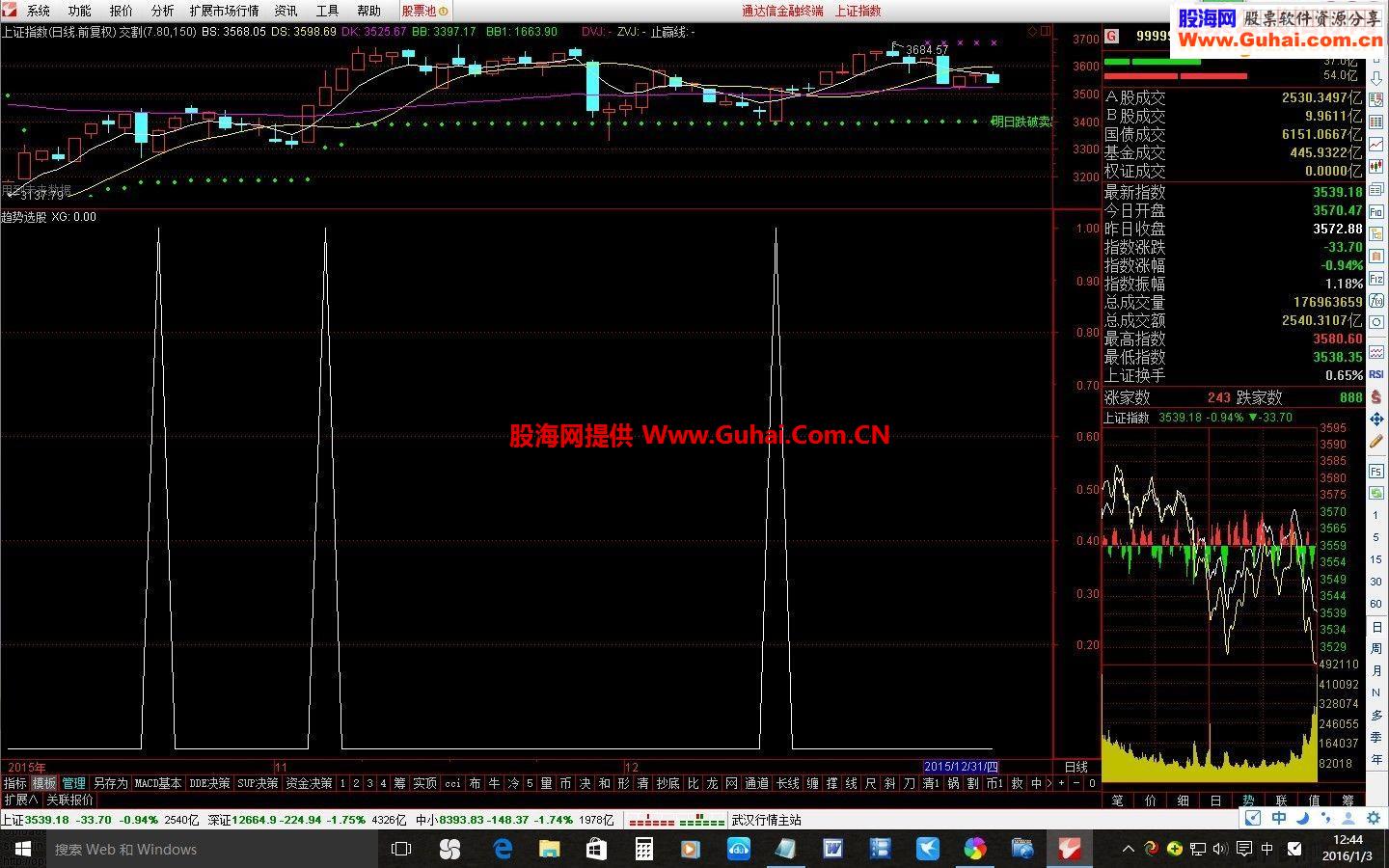Select the 资金决策 template tab

point(309,783)
